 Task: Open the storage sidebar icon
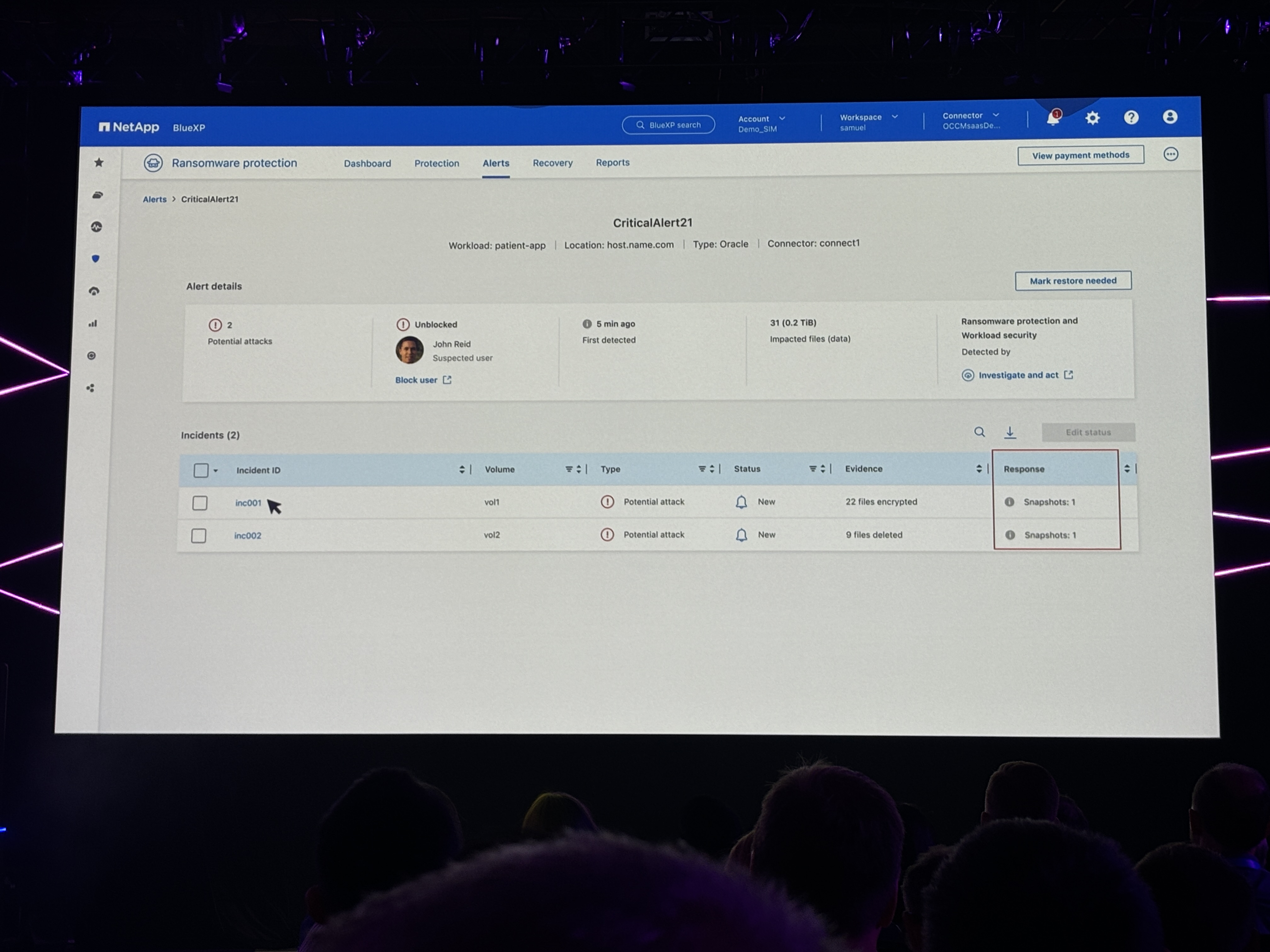(x=98, y=195)
